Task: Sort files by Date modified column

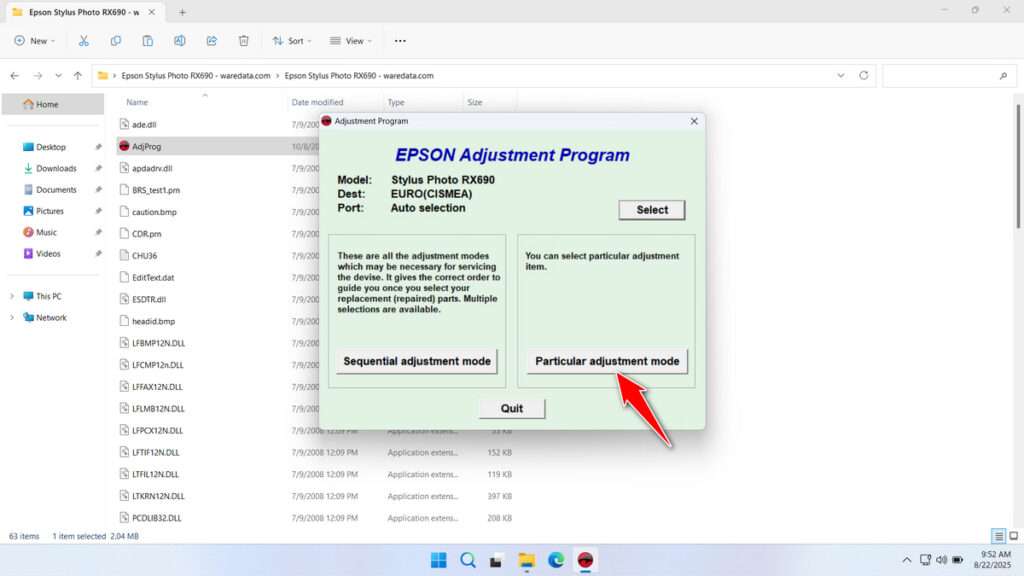Action: pyautogui.click(x=317, y=103)
